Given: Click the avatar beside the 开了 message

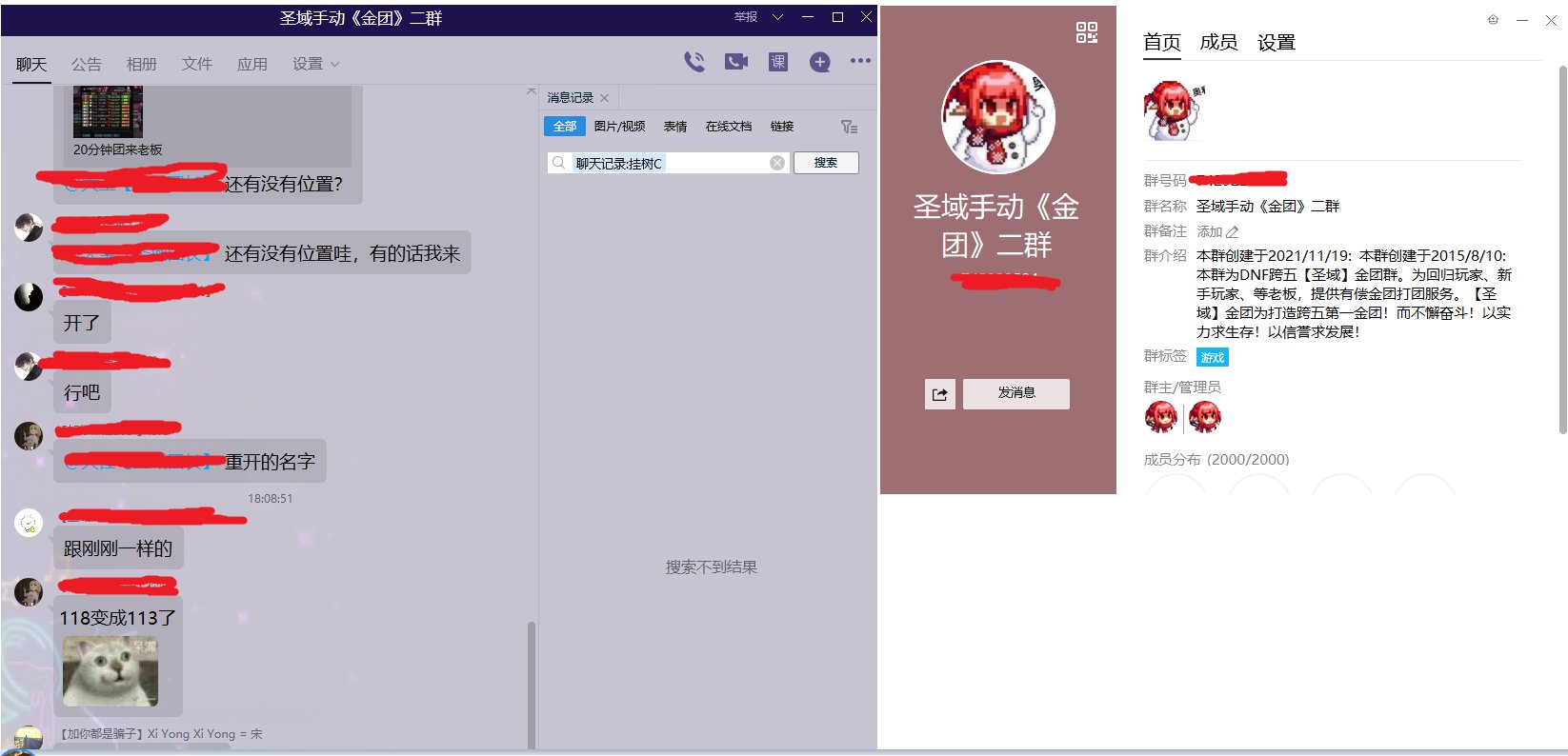Looking at the screenshot, I should (29, 296).
